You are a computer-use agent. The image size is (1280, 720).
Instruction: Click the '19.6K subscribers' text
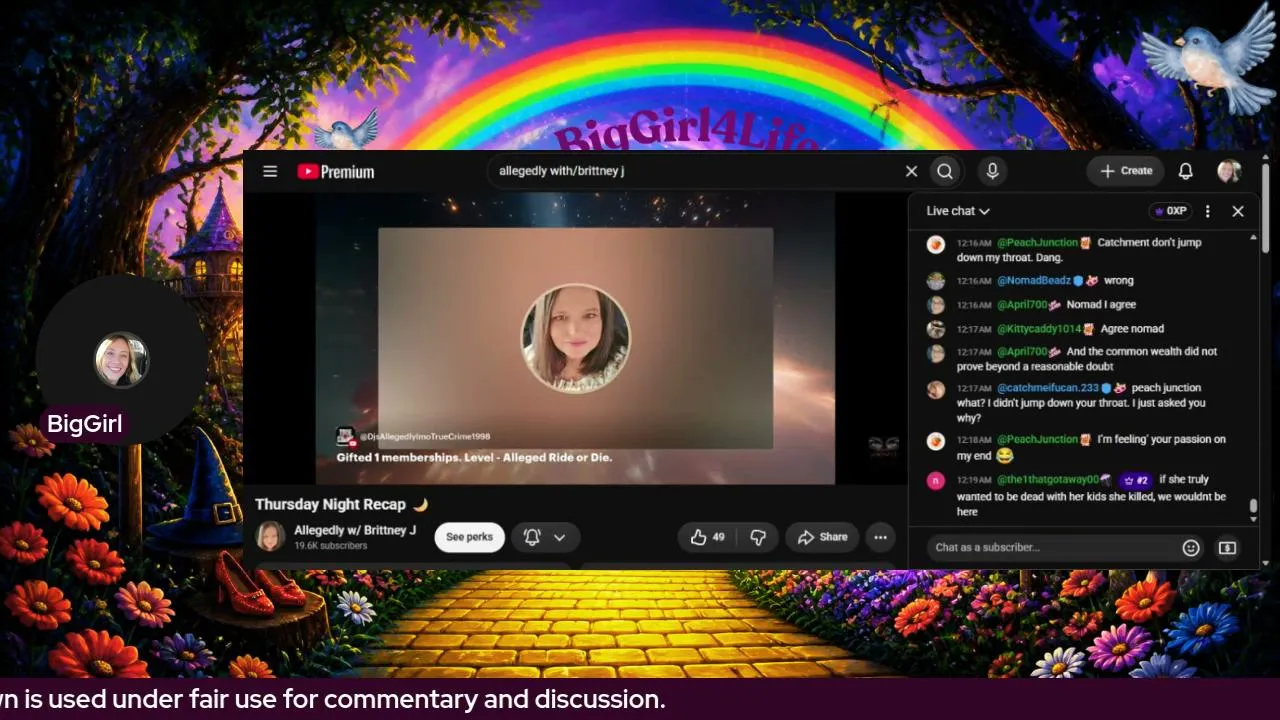click(x=331, y=546)
